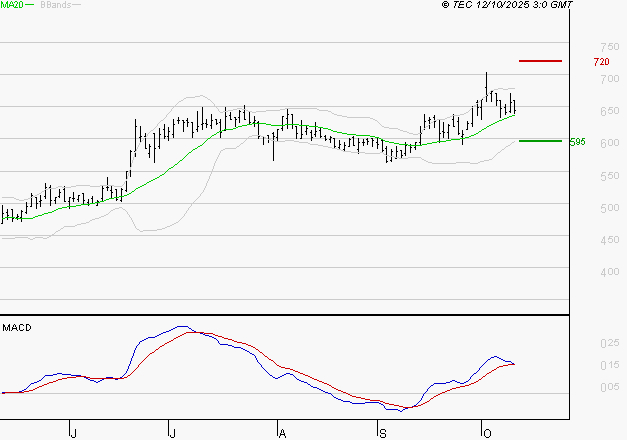Image resolution: width=627 pixels, height=440 pixels.
Task: Click the 'S' September month axis label
Action: pos(380,432)
